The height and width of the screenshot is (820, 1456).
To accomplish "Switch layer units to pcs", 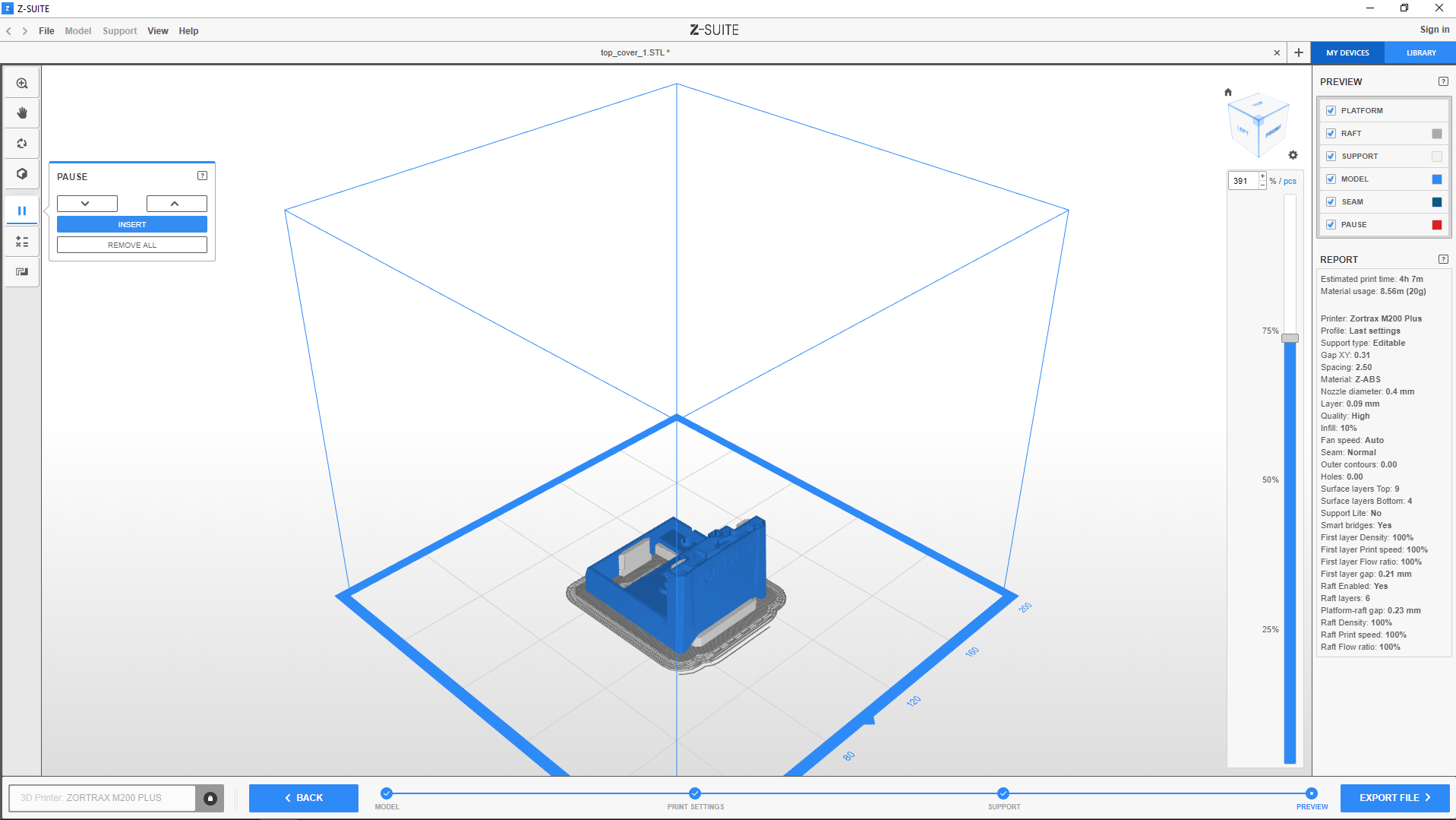I will (x=1290, y=181).
